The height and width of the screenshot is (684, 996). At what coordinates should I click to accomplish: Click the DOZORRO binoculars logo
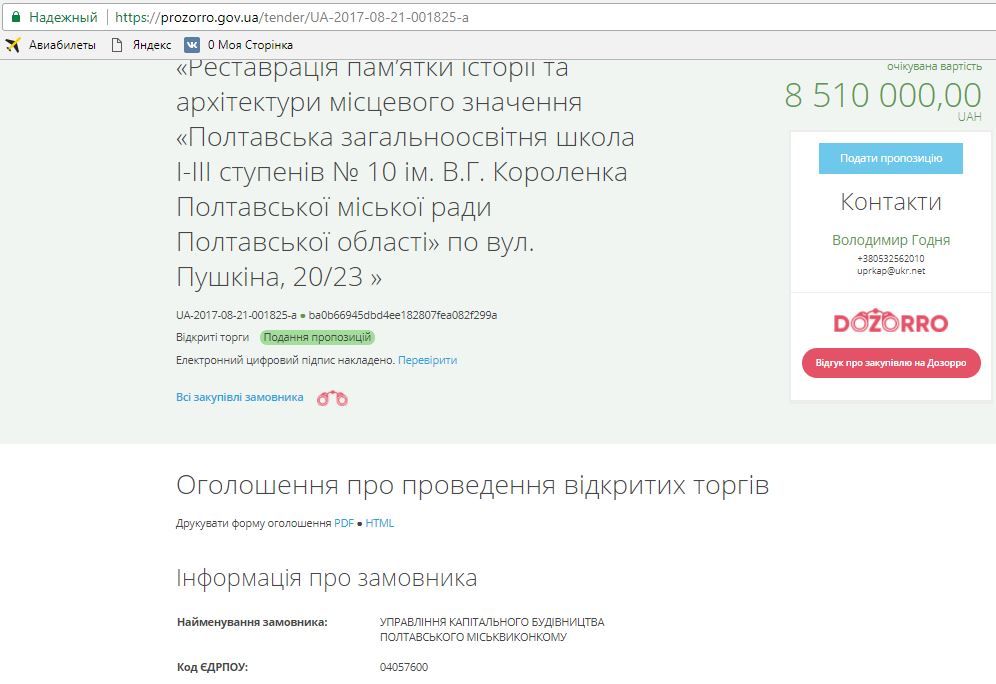tap(890, 322)
